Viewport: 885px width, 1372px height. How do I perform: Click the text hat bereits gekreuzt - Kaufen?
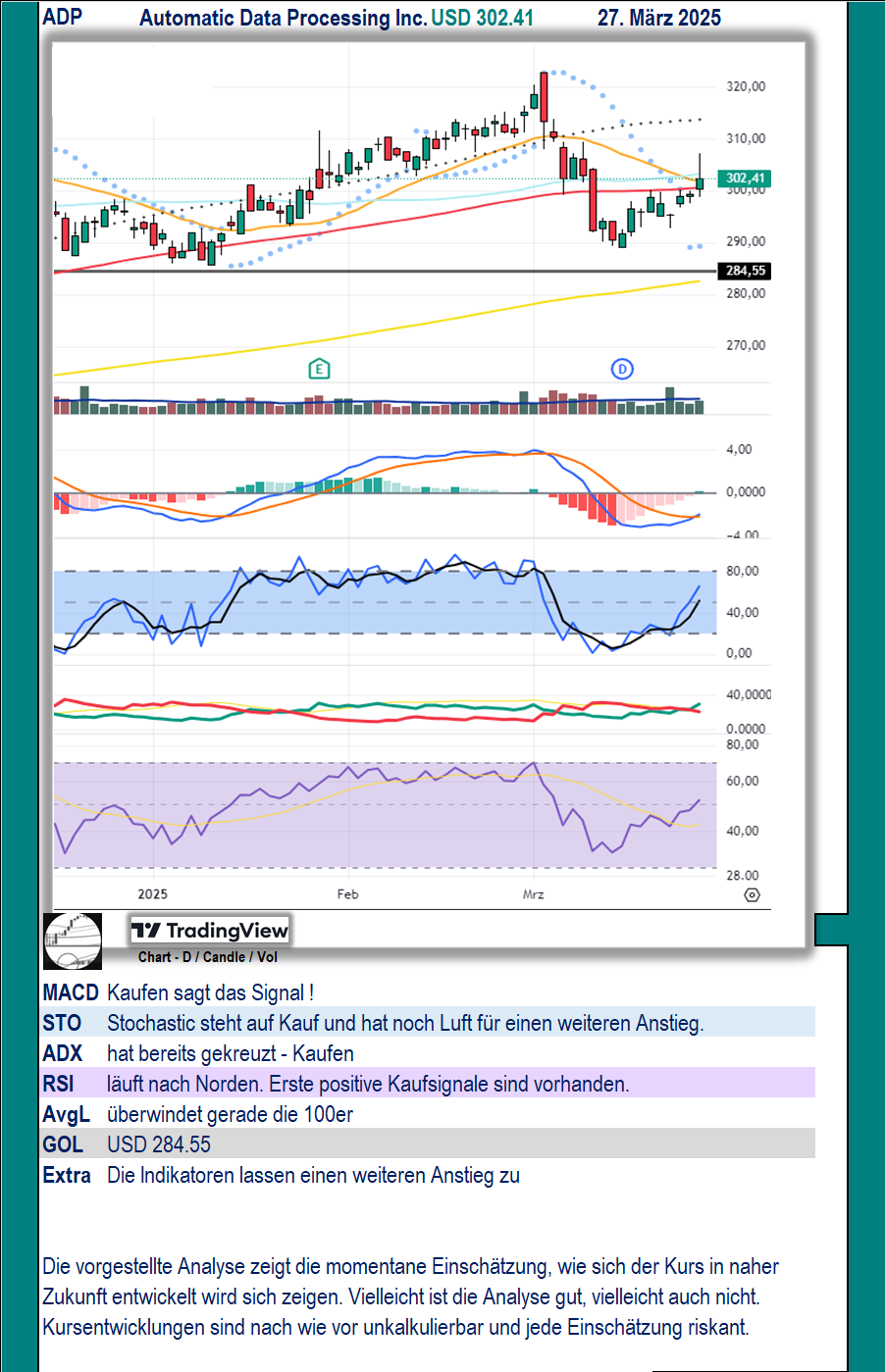tap(231, 1053)
